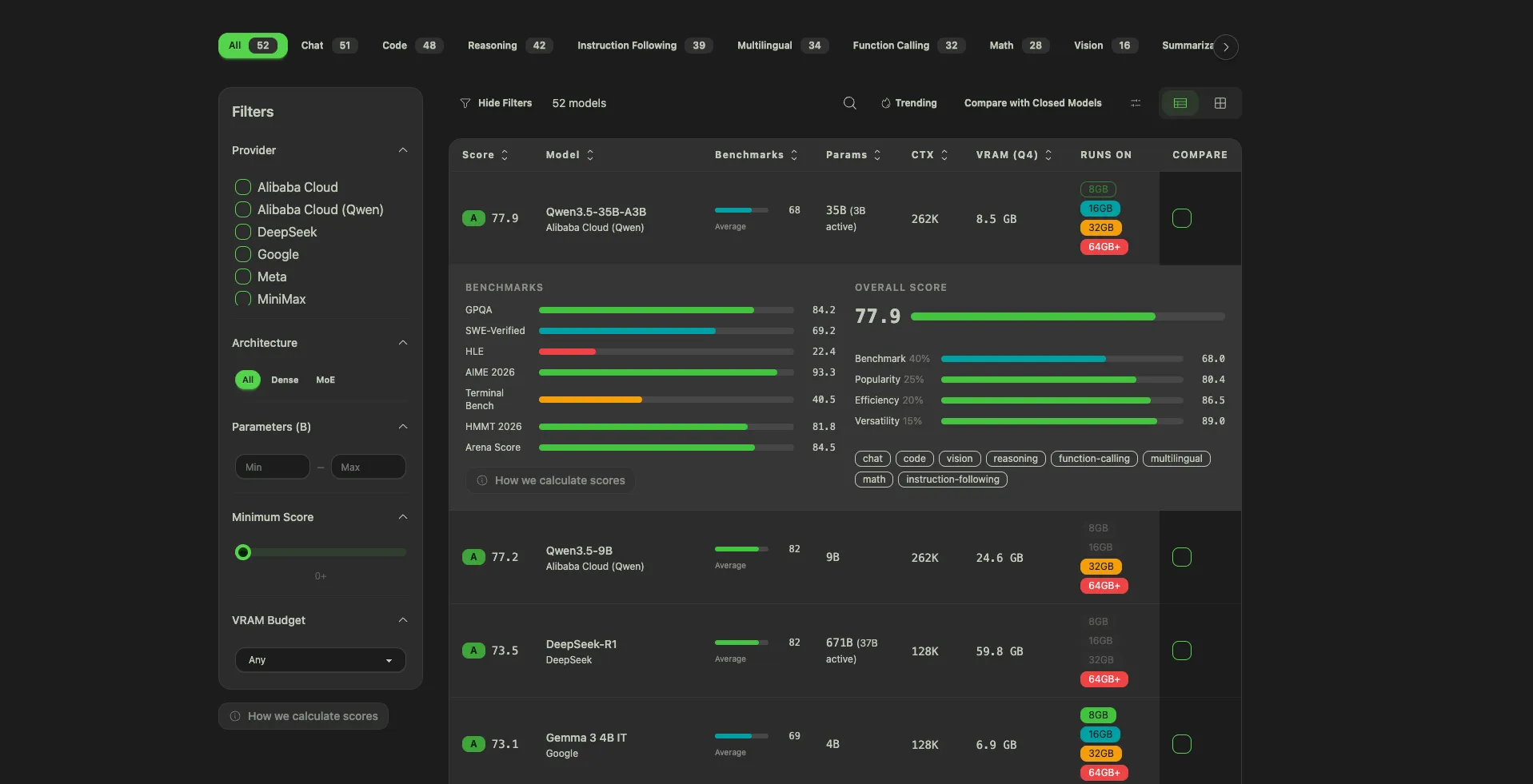The width and height of the screenshot is (1533, 784).
Task: Select the list view layout icon
Action: tap(1180, 103)
